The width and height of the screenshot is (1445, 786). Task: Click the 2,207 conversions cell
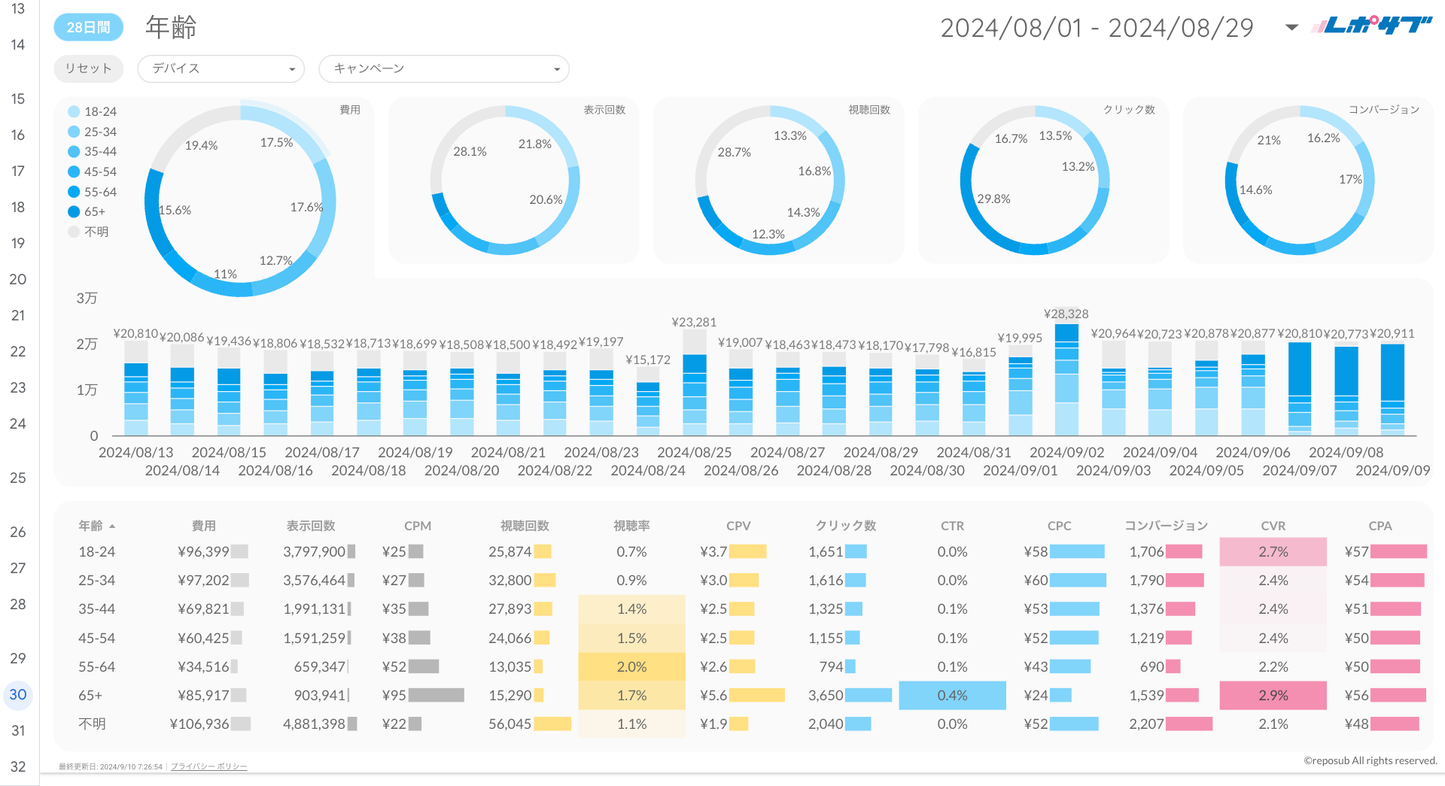(x=1146, y=724)
